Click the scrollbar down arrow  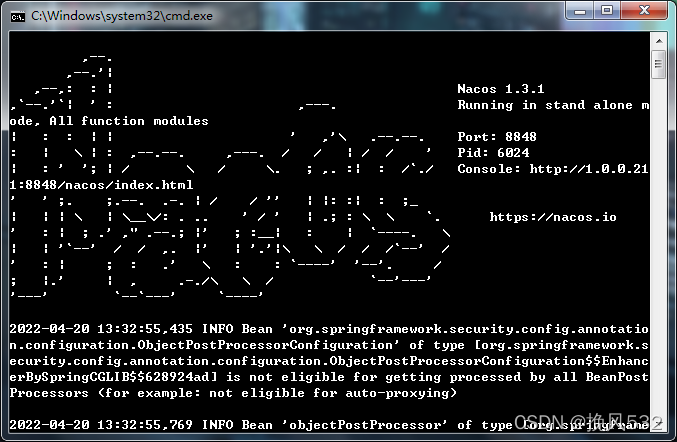(x=658, y=425)
